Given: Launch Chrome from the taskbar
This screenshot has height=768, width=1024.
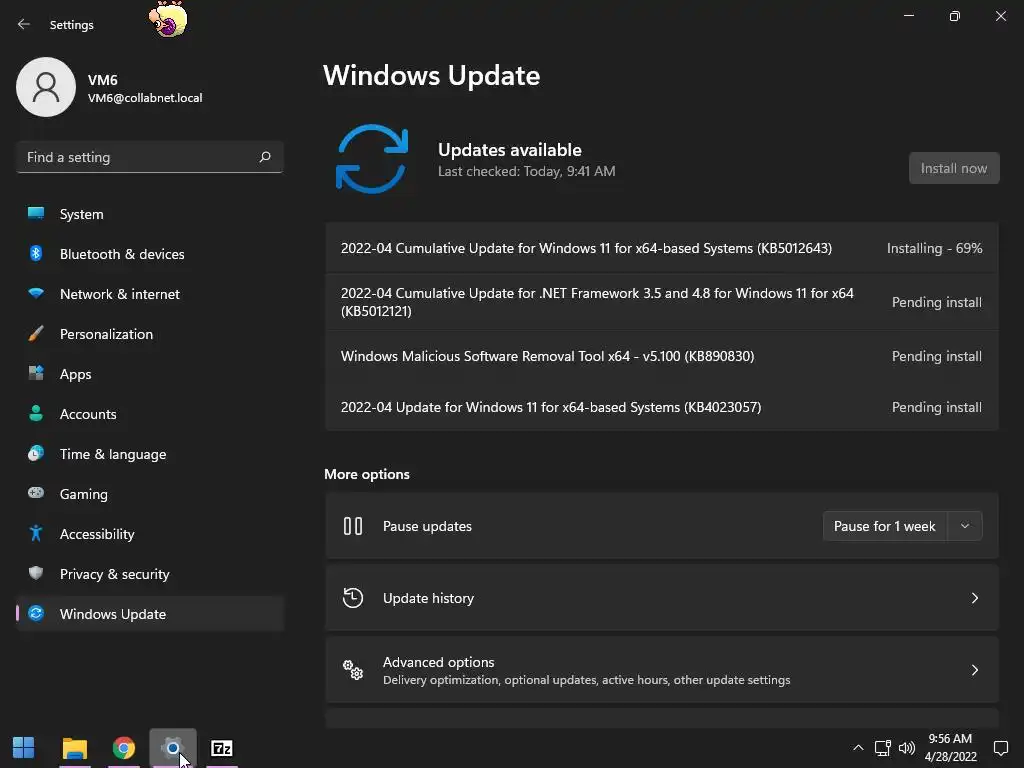Looking at the screenshot, I should click(124, 748).
